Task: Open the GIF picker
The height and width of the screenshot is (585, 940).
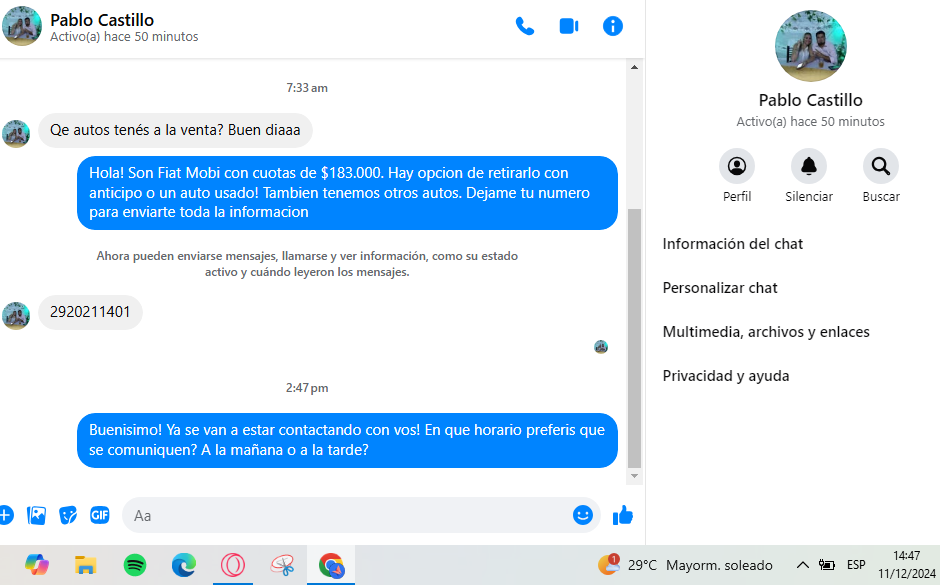Action: tap(99, 515)
